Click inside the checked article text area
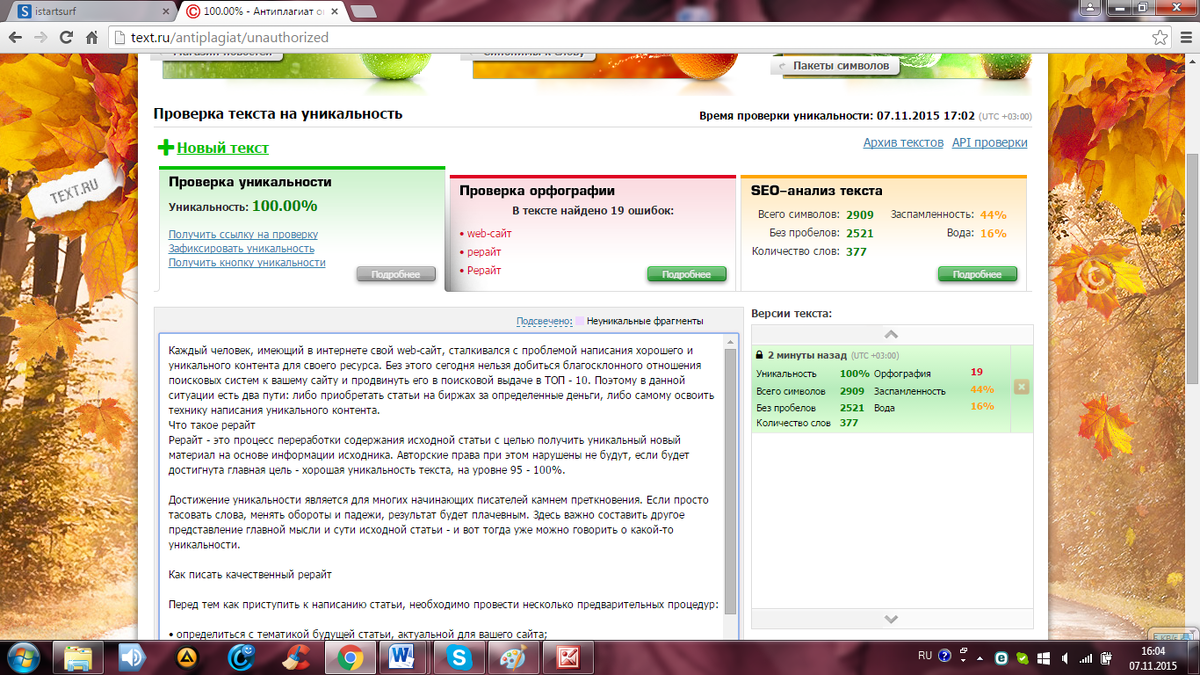The height and width of the screenshot is (675, 1200). [x=441, y=486]
